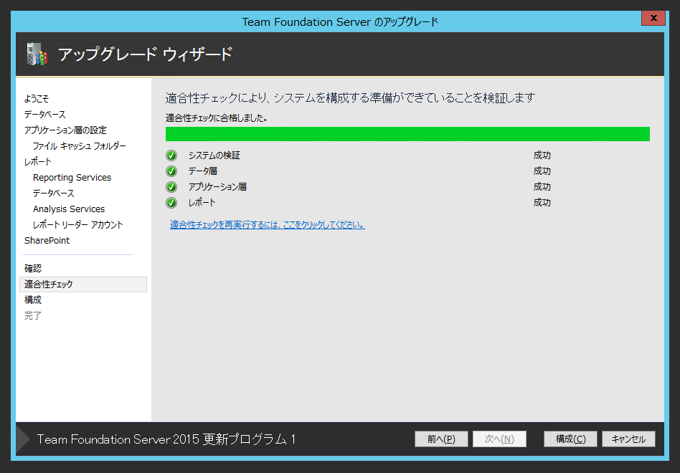The width and height of the screenshot is (680, 473).
Task: Click the greyed 完了 step
Action: click(x=33, y=316)
